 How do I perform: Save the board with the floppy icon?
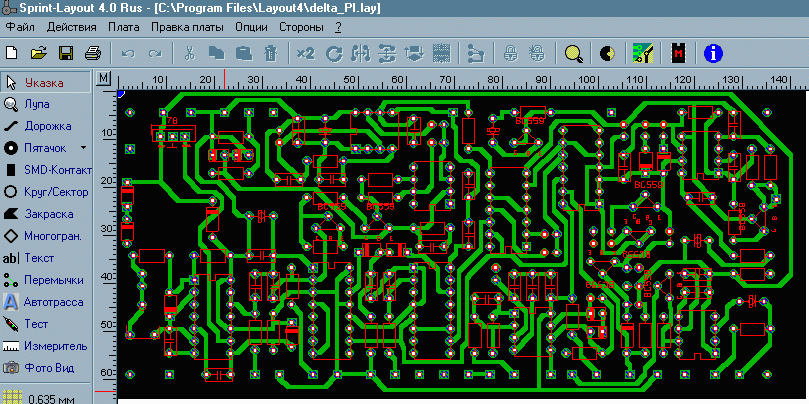coord(66,52)
